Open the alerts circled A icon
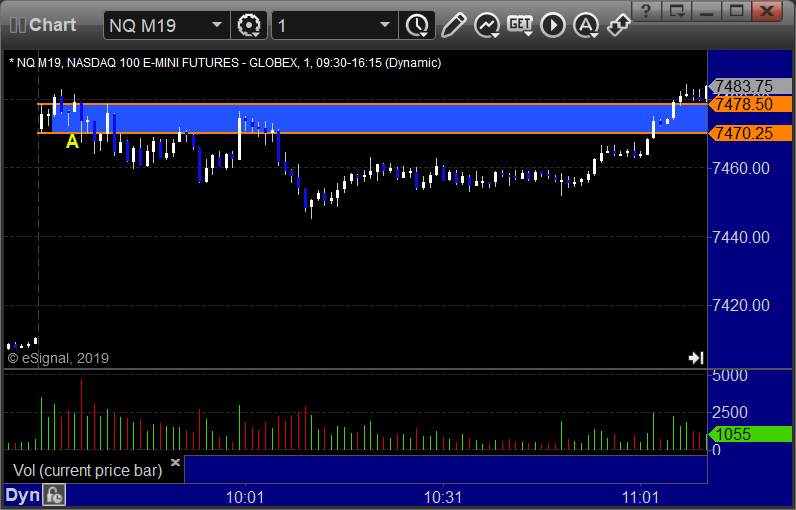The image size is (796, 510). (586, 25)
